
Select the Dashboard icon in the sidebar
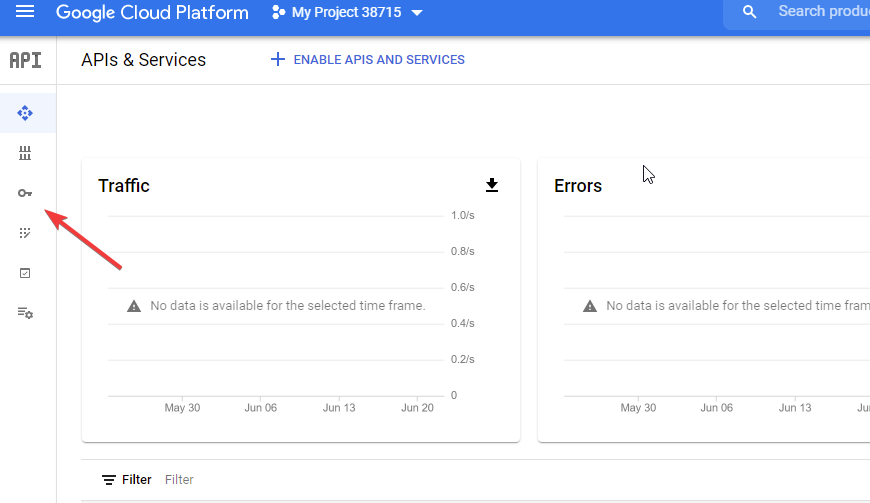tap(26, 113)
